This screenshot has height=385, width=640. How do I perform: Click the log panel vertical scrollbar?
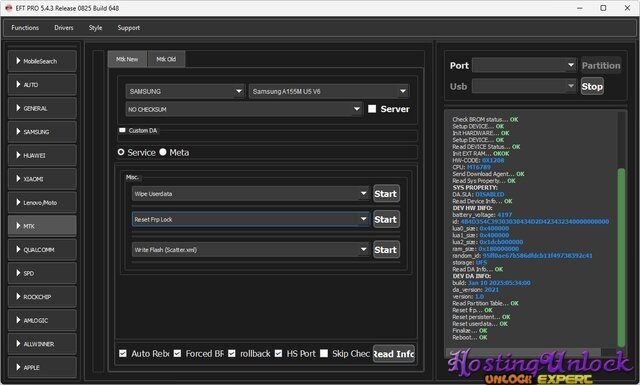pyautogui.click(x=621, y=257)
